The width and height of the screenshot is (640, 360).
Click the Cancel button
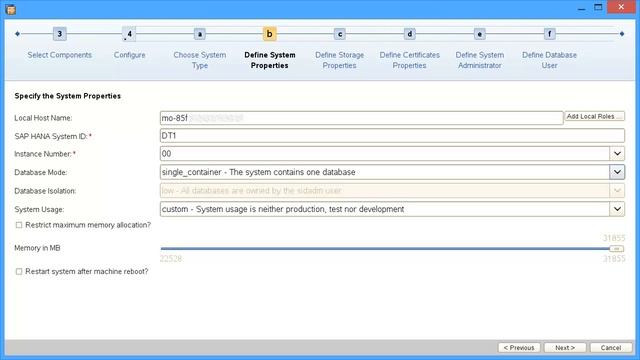point(611,348)
